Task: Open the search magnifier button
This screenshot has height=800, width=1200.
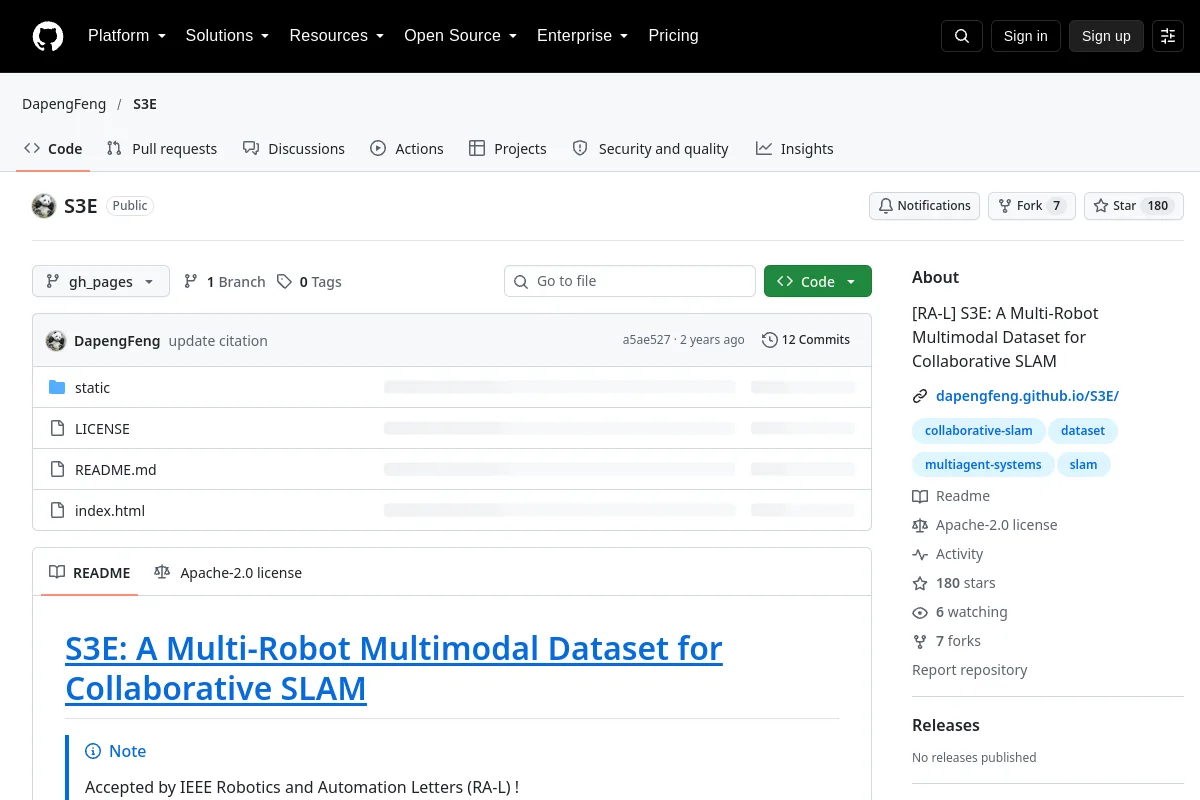Action: point(962,36)
